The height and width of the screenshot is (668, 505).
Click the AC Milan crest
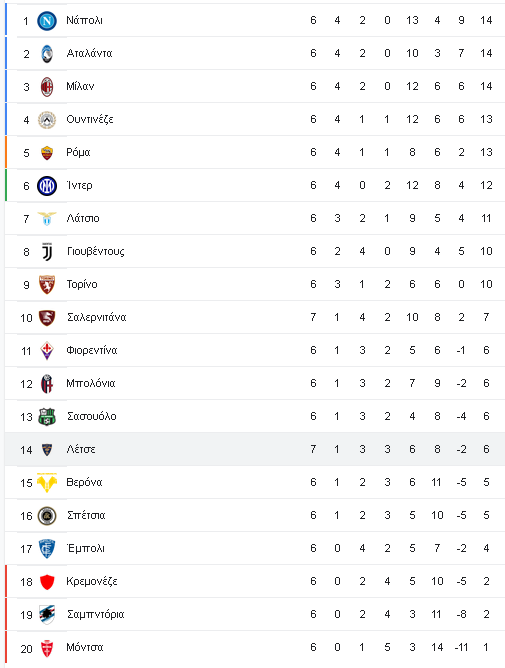pos(47,86)
